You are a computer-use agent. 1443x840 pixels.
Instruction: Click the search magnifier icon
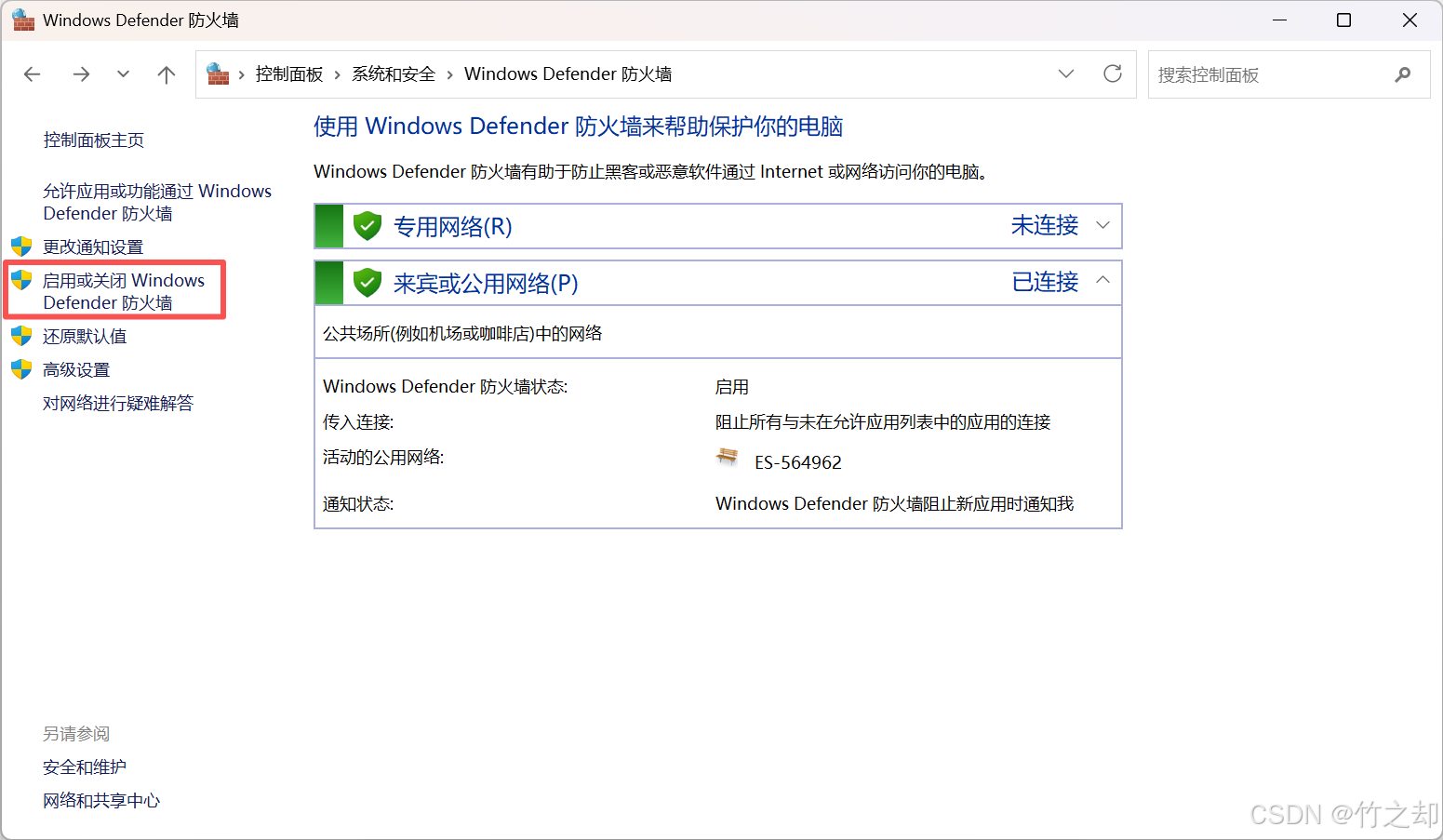(x=1403, y=74)
